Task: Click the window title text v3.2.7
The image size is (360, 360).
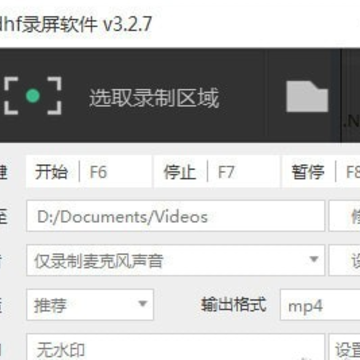Action: (x=127, y=24)
